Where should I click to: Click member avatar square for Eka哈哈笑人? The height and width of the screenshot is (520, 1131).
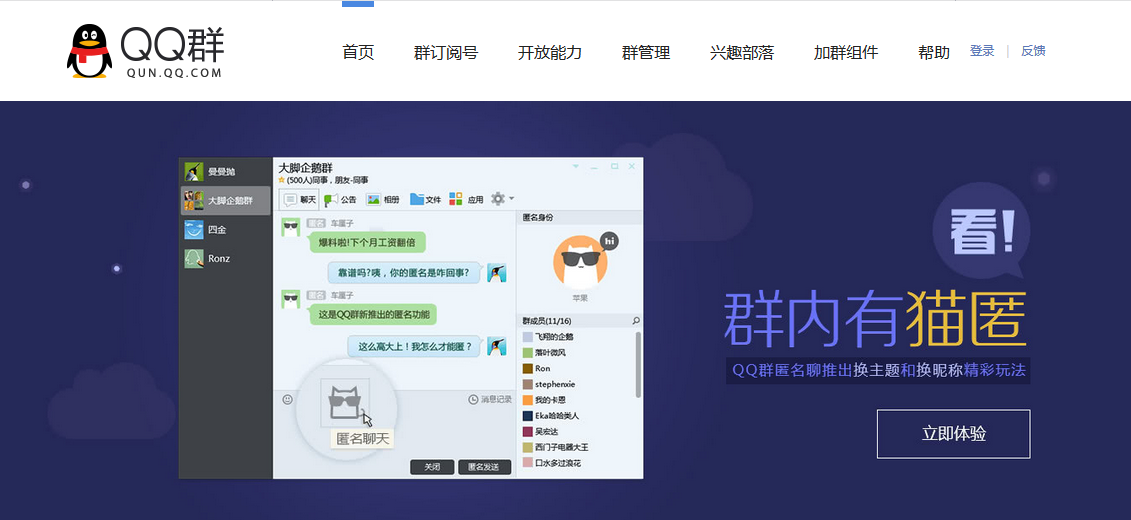tap(528, 416)
